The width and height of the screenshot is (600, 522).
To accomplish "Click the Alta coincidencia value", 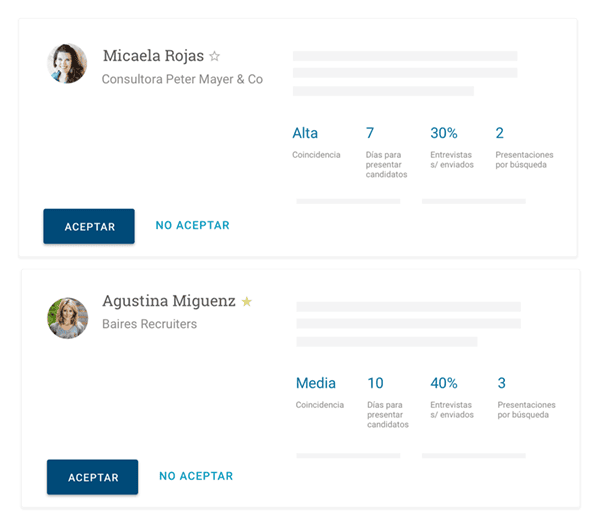I will tap(305, 133).
